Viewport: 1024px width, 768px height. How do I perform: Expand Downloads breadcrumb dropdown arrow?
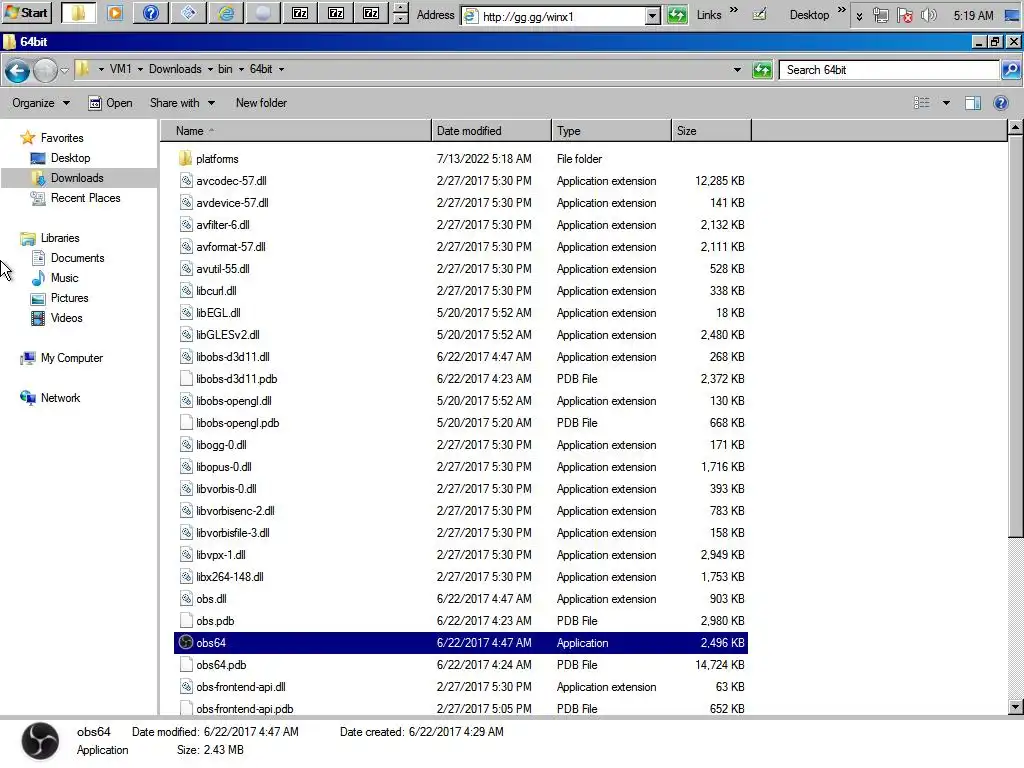click(x=210, y=69)
